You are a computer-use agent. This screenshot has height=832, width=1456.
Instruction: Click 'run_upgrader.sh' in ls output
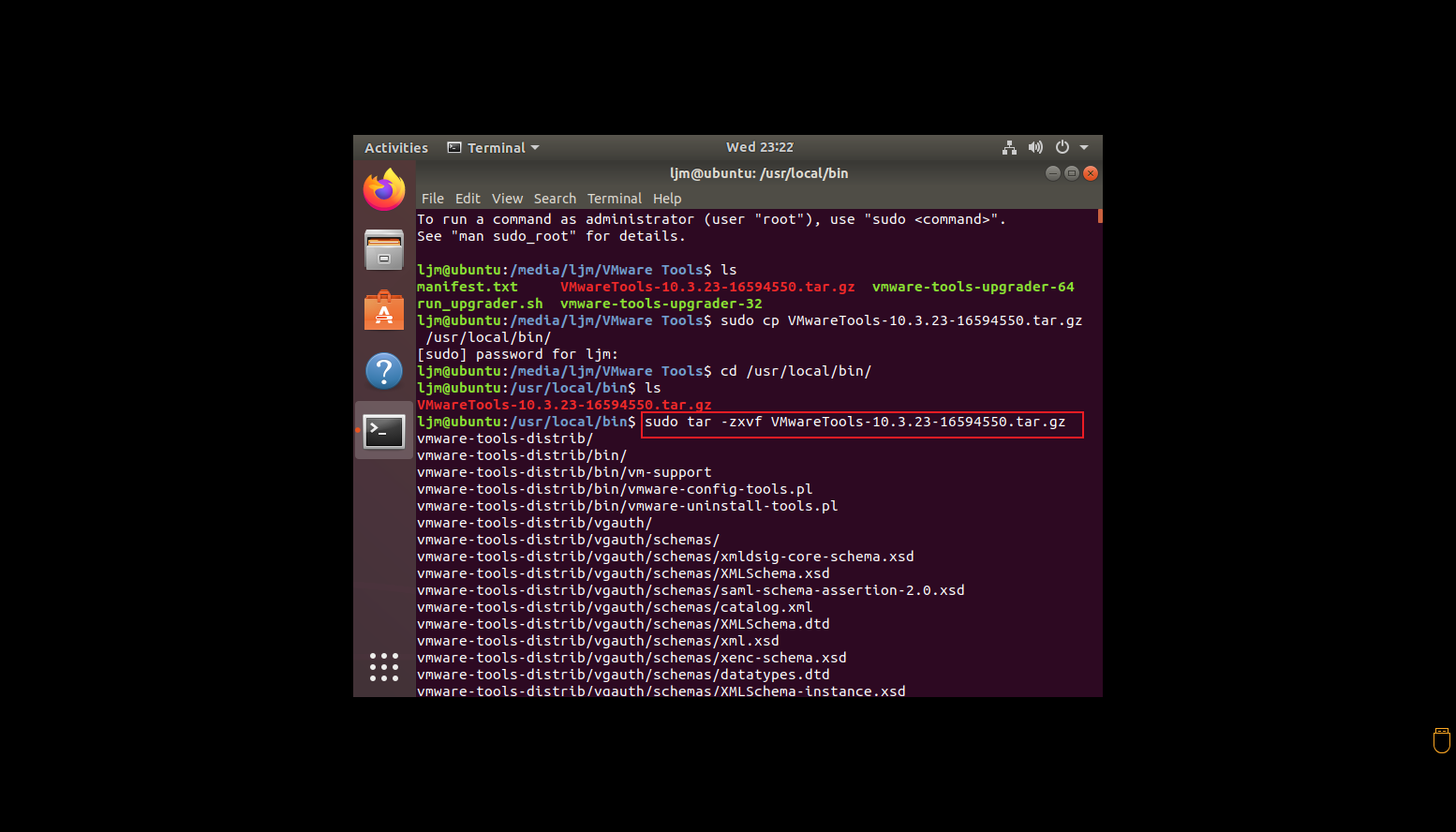[480, 304]
